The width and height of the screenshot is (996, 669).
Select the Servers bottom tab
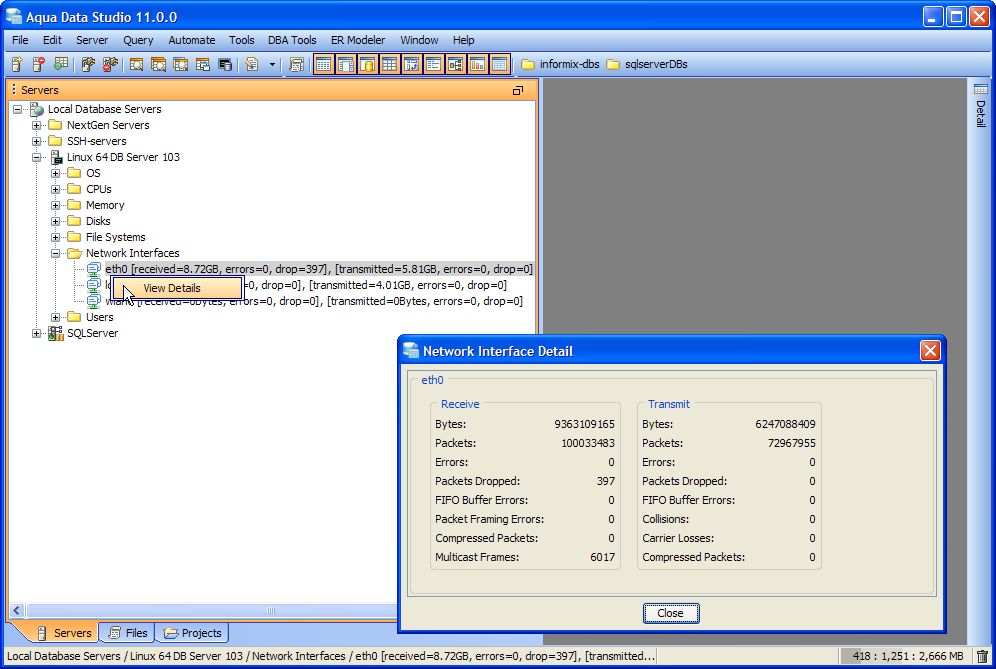[x=64, y=633]
